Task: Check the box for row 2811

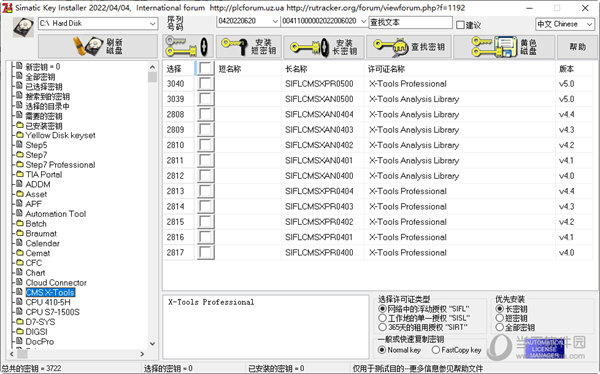Action: [205, 160]
